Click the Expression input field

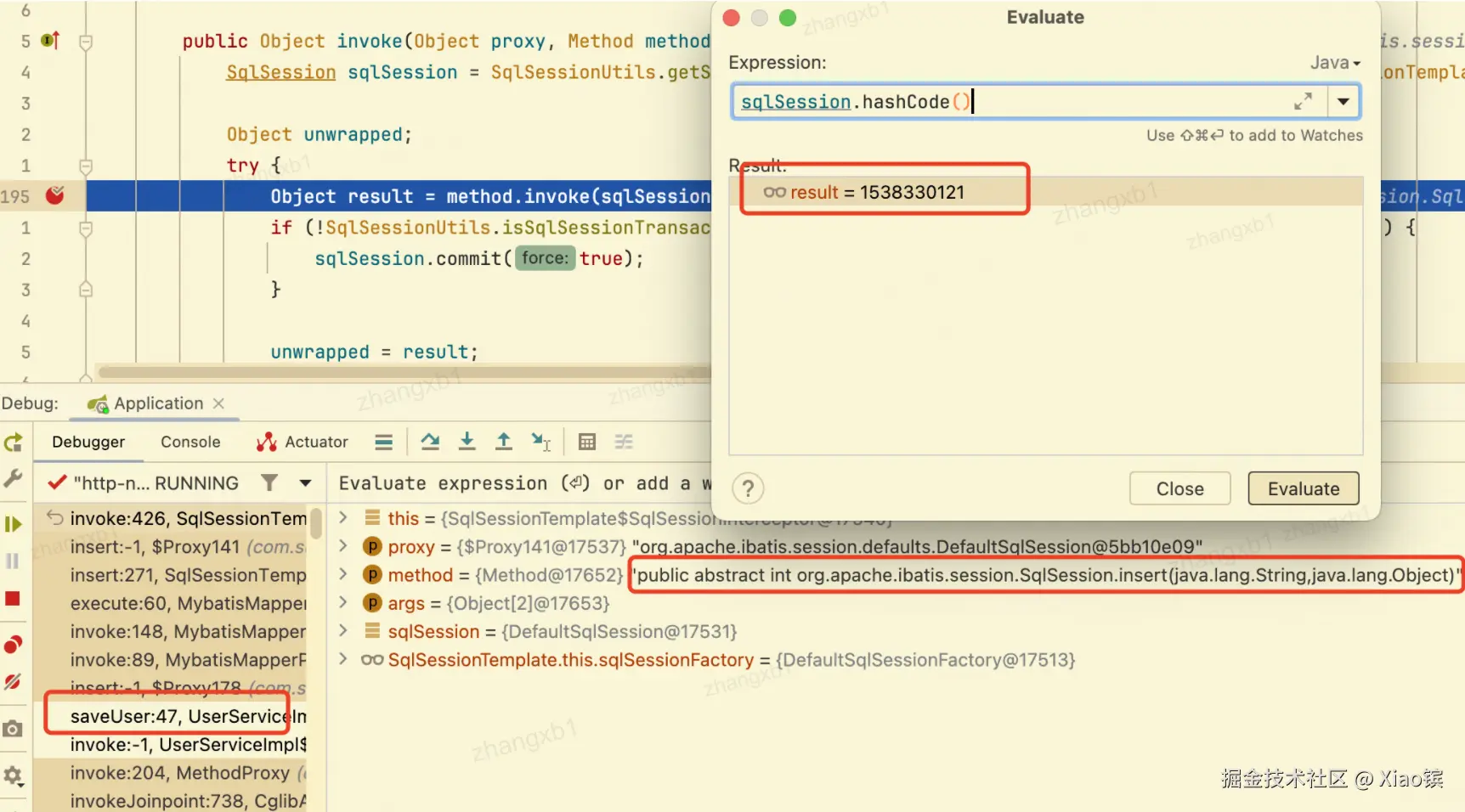tap(1011, 102)
